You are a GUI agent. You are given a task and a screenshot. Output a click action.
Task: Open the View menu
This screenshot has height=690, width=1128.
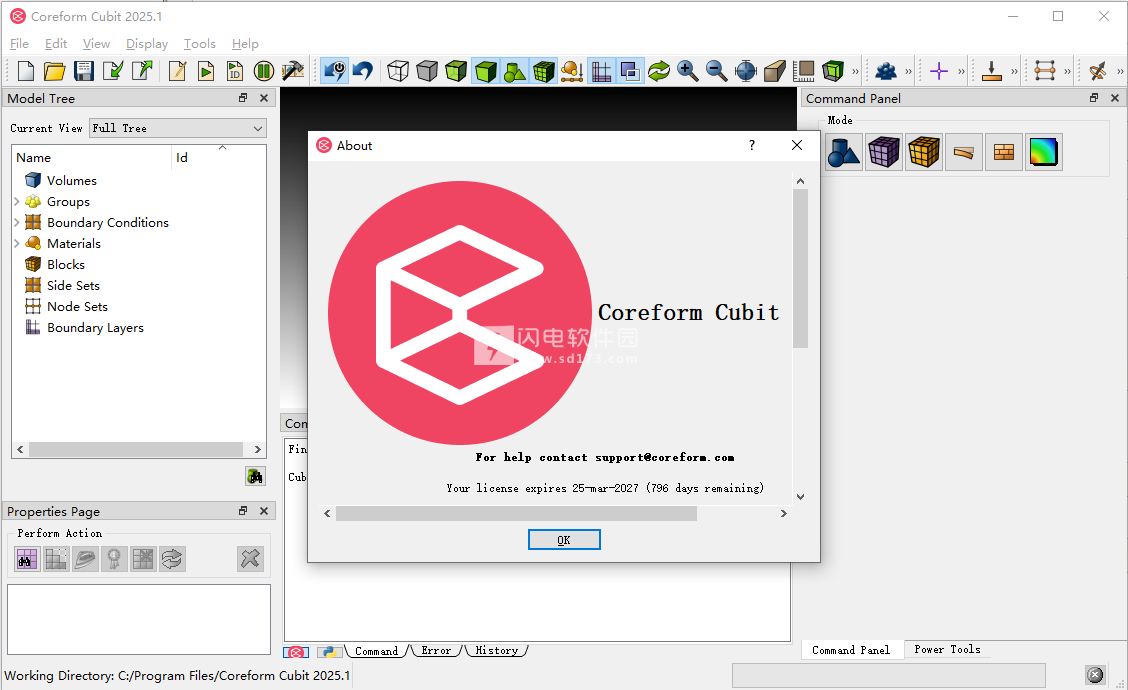point(96,44)
